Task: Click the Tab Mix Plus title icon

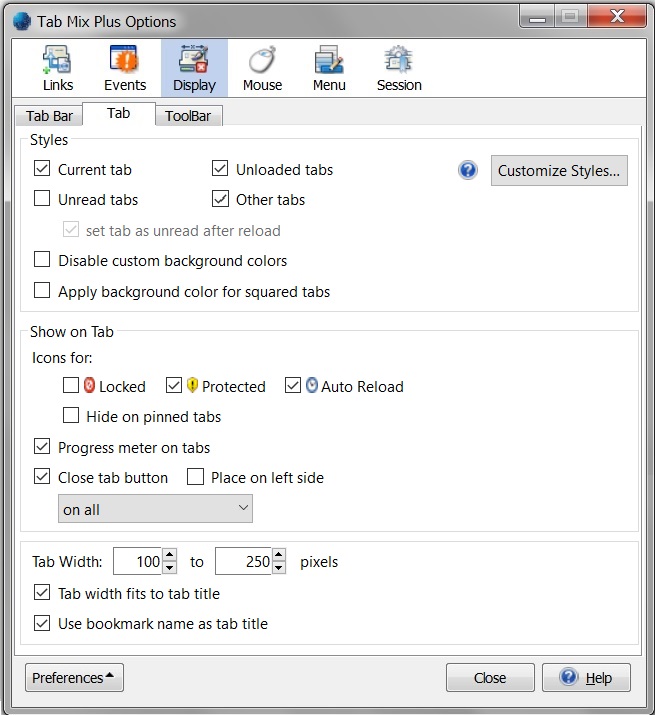Action: 21,21
